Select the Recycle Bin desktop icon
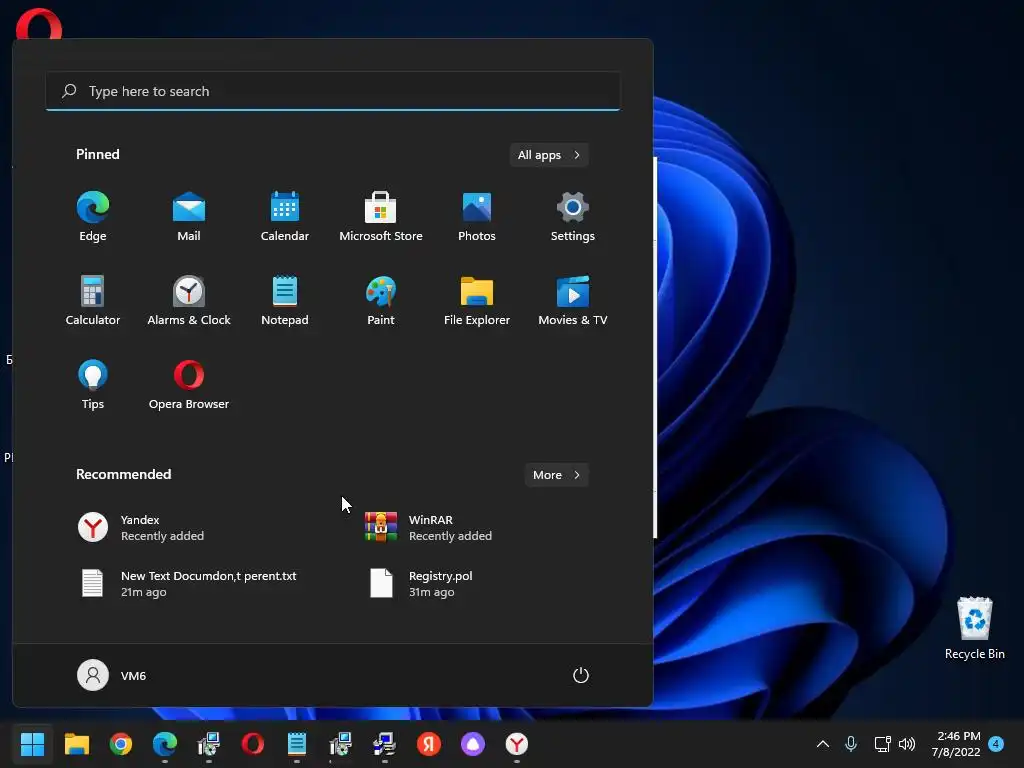Screen dimensions: 1024x768 974,628
